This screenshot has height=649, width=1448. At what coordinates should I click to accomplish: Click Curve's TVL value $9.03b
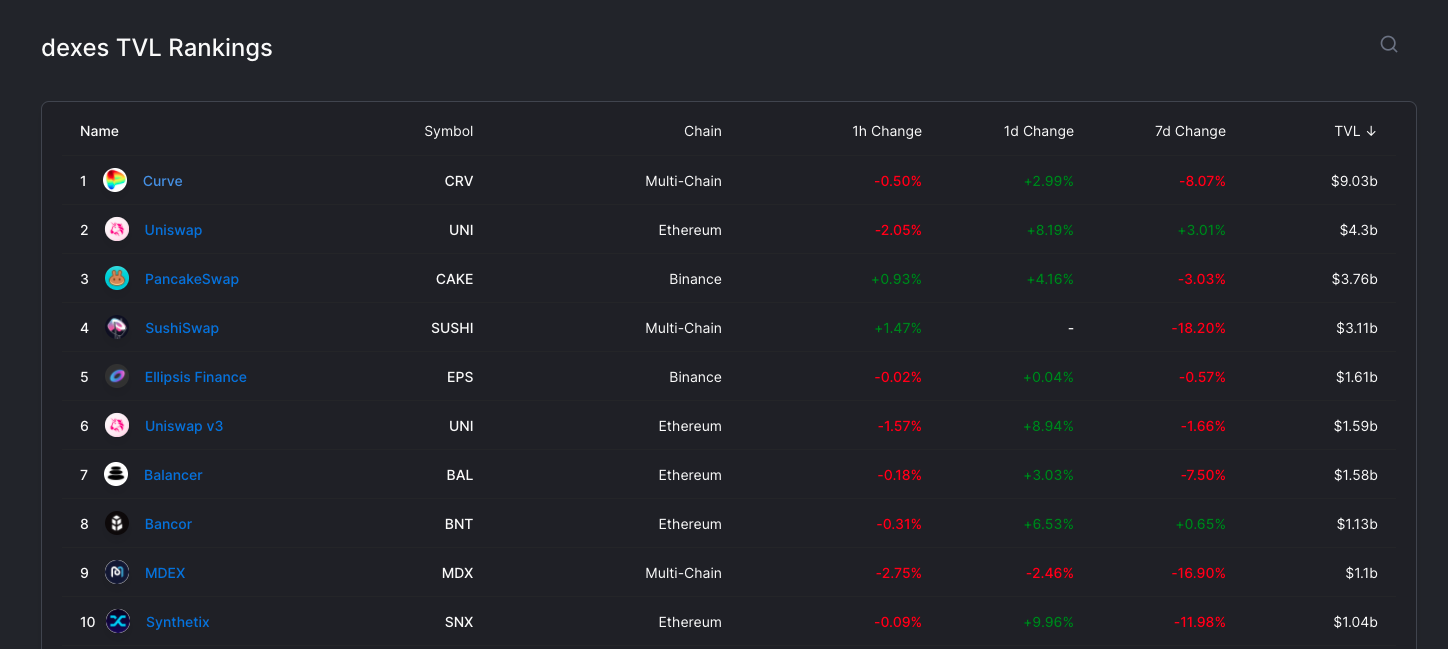(x=1354, y=181)
